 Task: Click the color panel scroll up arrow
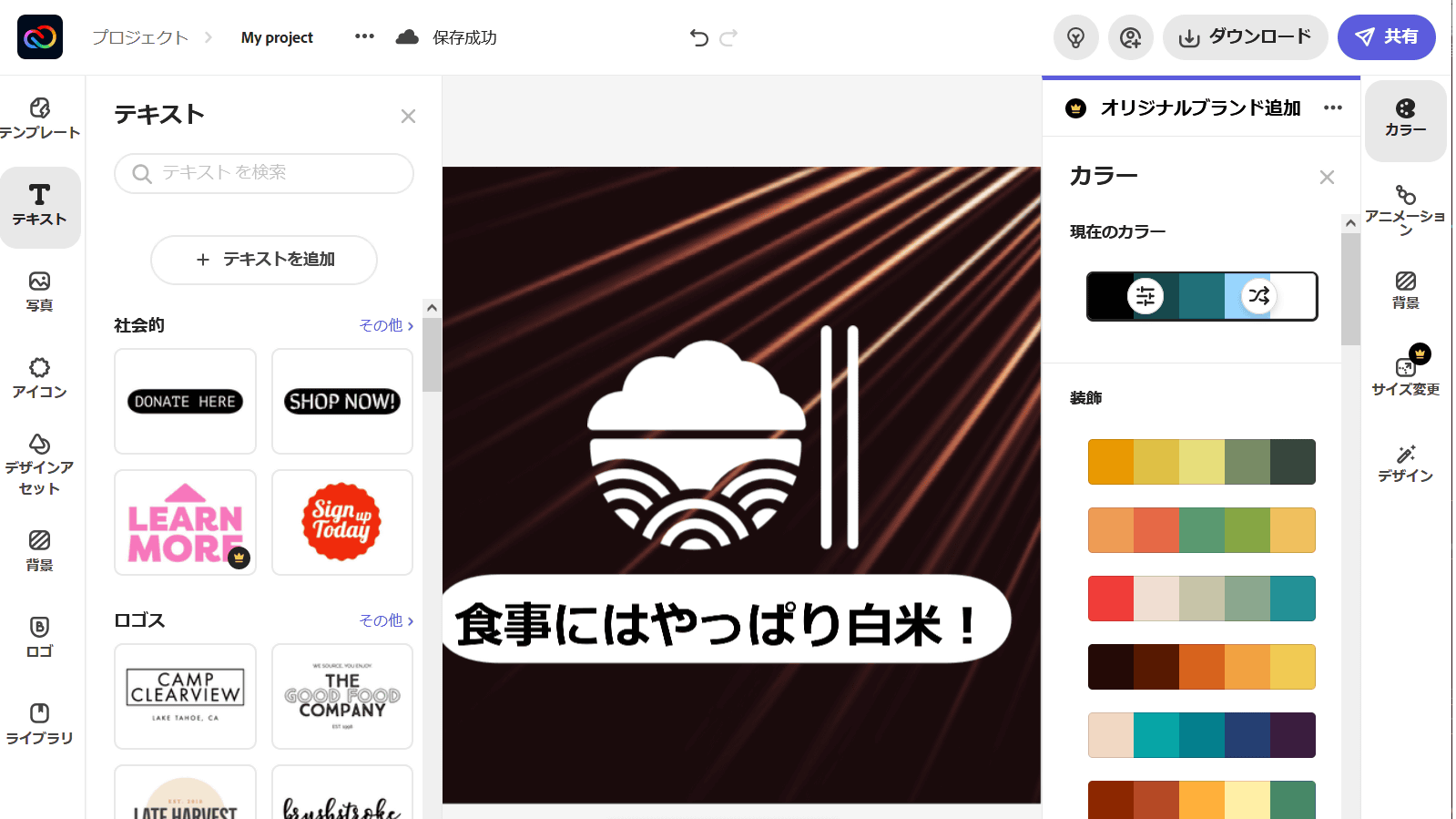pyautogui.click(x=1350, y=223)
